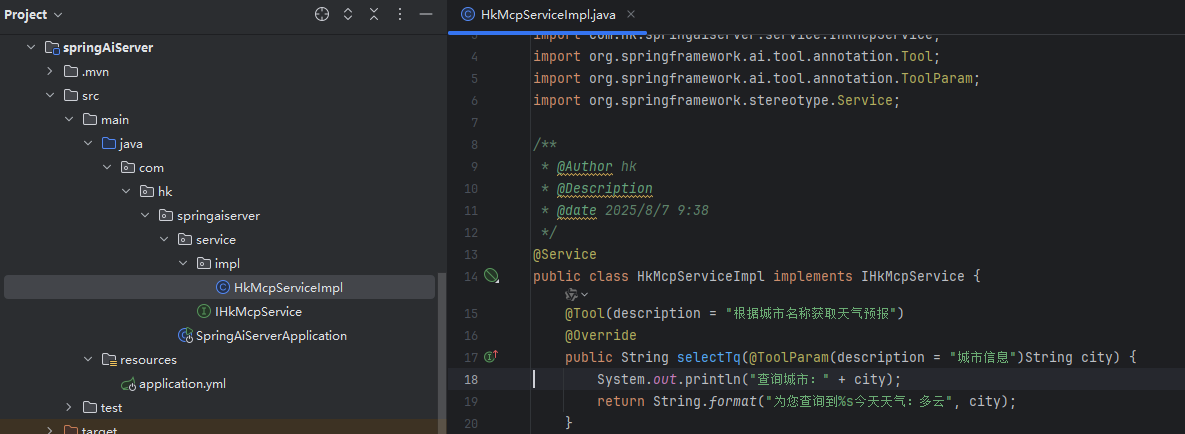Click the selectTq method name
The image size is (1185, 434).
pos(709,357)
